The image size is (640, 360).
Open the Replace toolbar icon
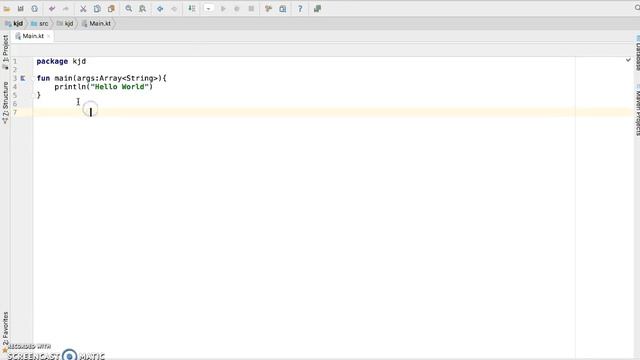142,9
